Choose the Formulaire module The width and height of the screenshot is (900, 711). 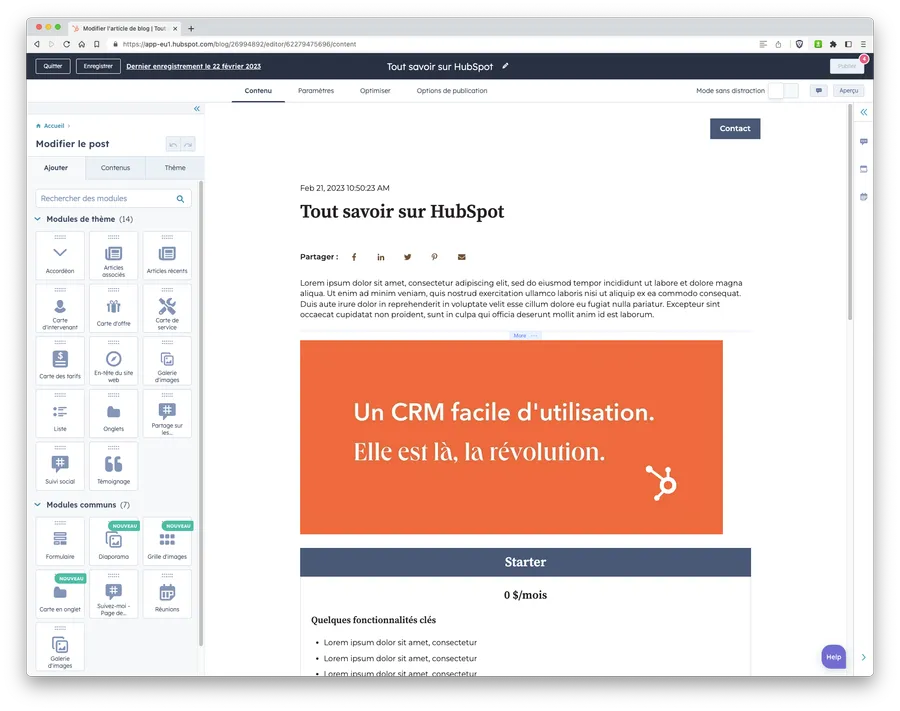[60, 542]
